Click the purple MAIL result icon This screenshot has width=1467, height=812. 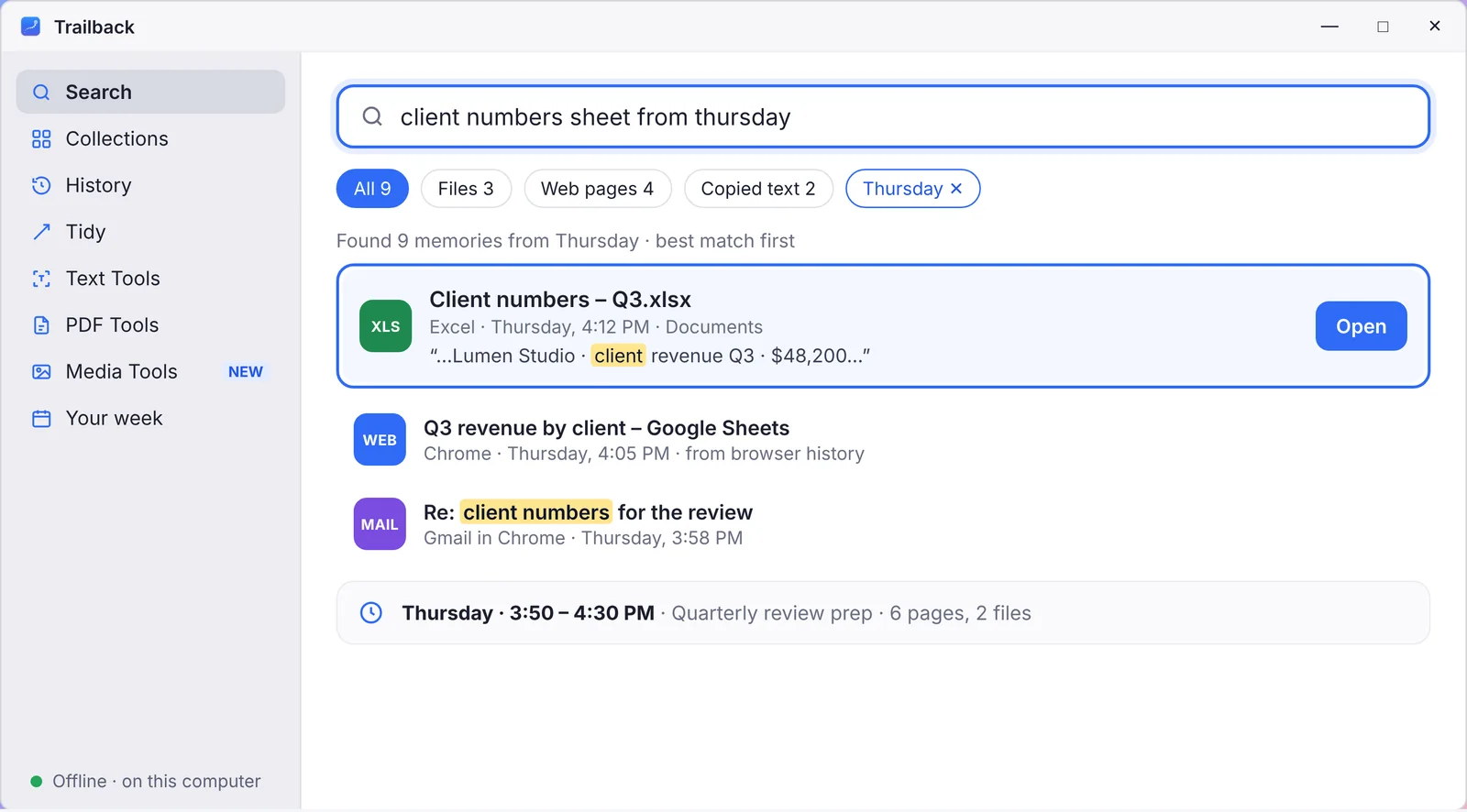pos(380,524)
